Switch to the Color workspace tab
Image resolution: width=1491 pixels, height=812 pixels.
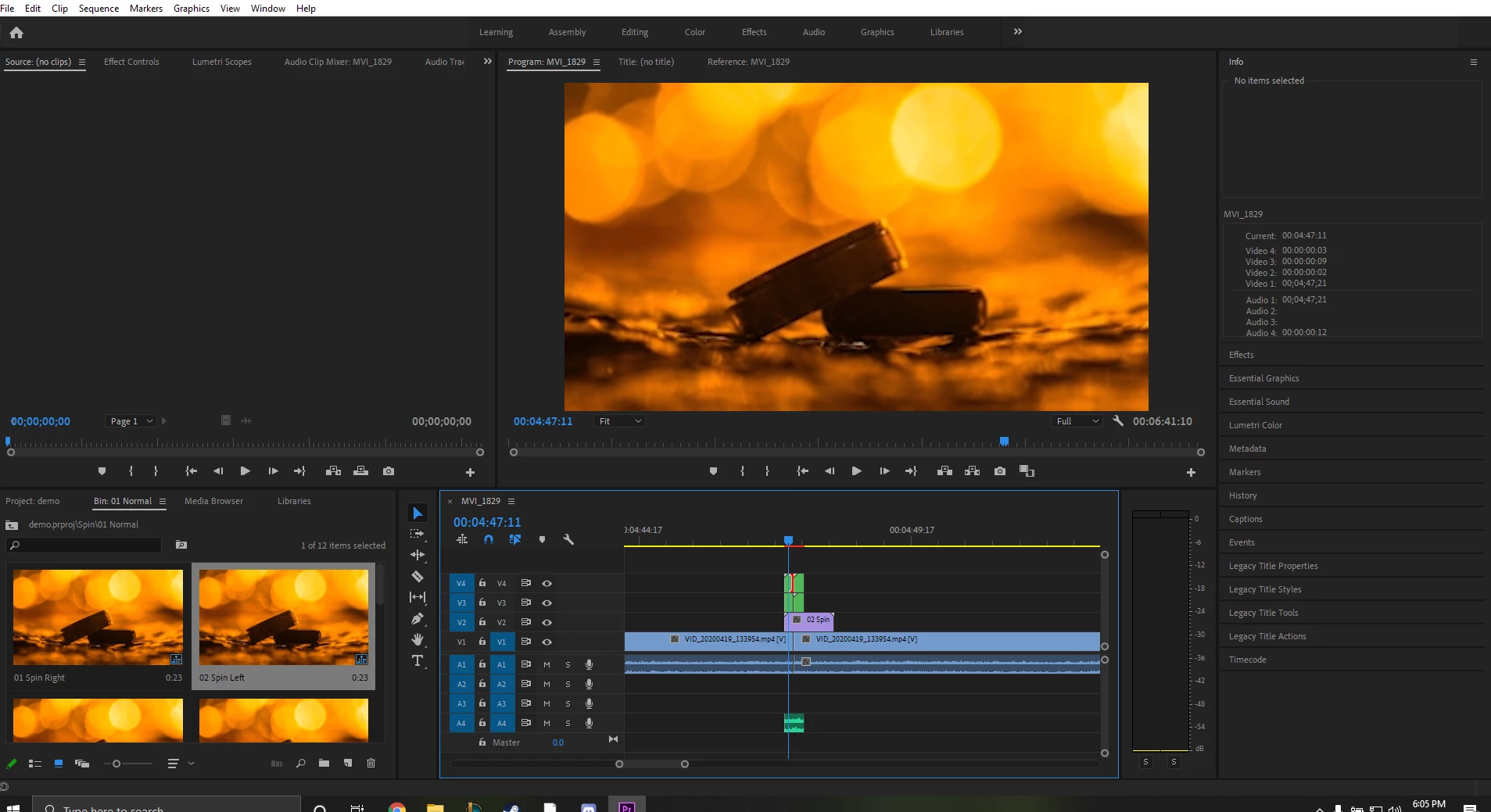[x=694, y=32]
